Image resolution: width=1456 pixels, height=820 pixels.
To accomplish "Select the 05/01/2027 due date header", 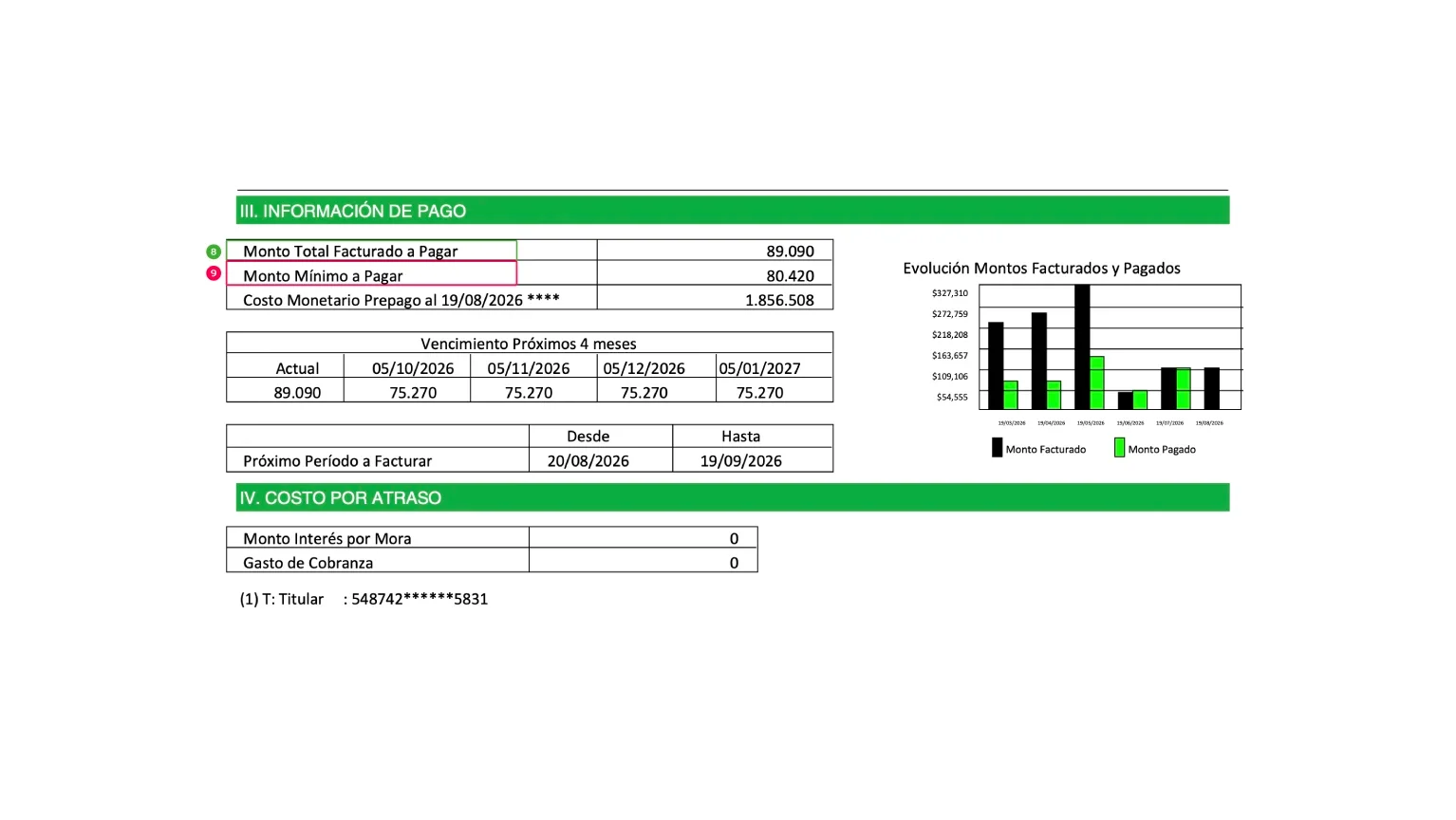I will click(x=759, y=368).
